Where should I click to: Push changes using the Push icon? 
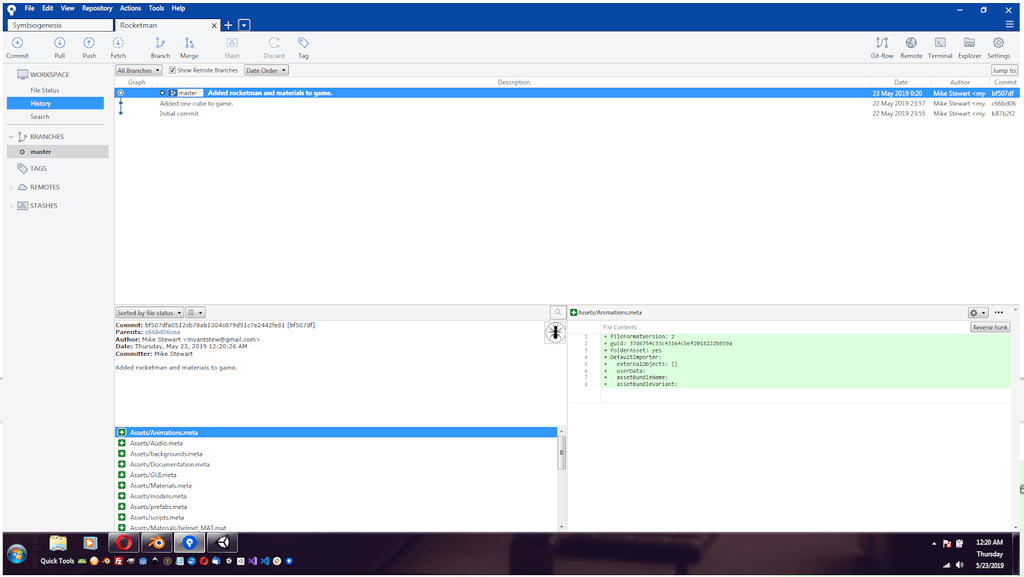point(89,46)
